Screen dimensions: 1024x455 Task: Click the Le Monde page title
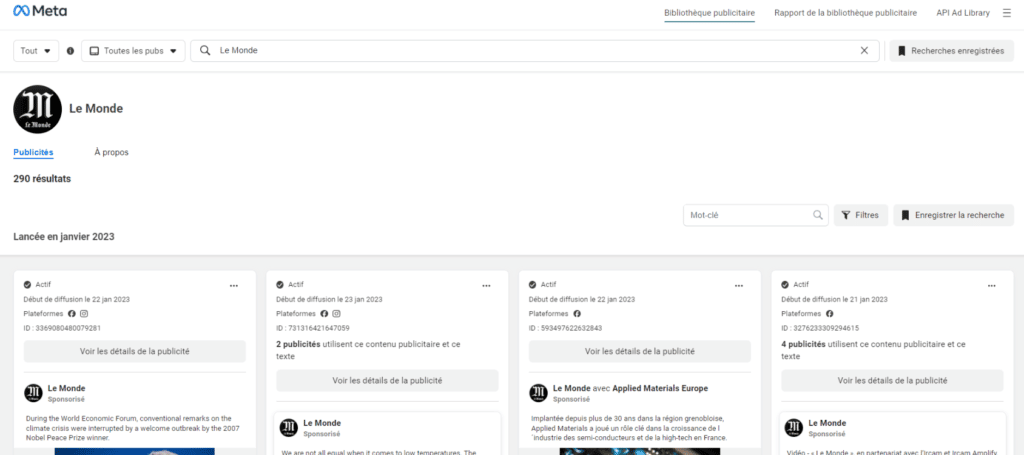click(x=96, y=109)
